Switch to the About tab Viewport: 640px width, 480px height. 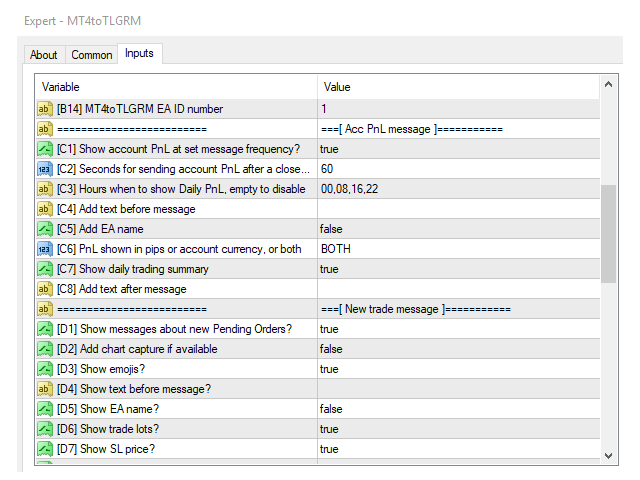[44, 55]
